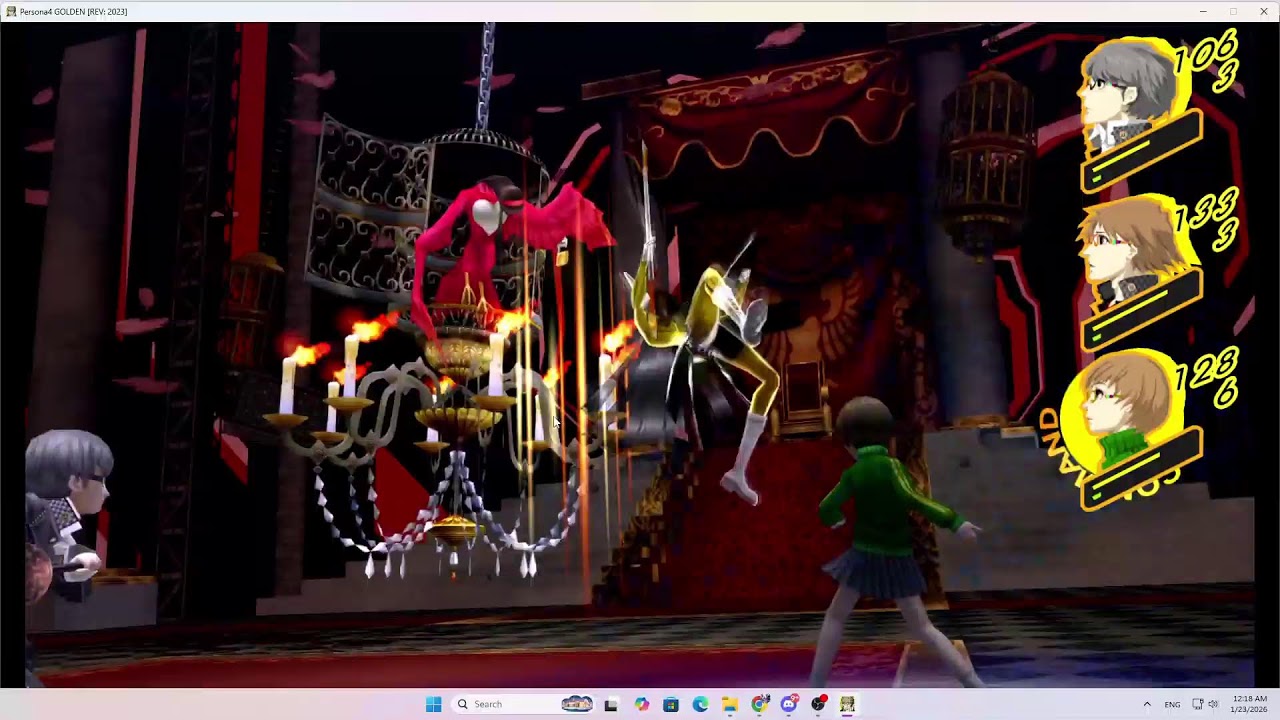The image size is (1280, 720).
Task: Open OBS Studio from the taskbar
Action: (819, 704)
